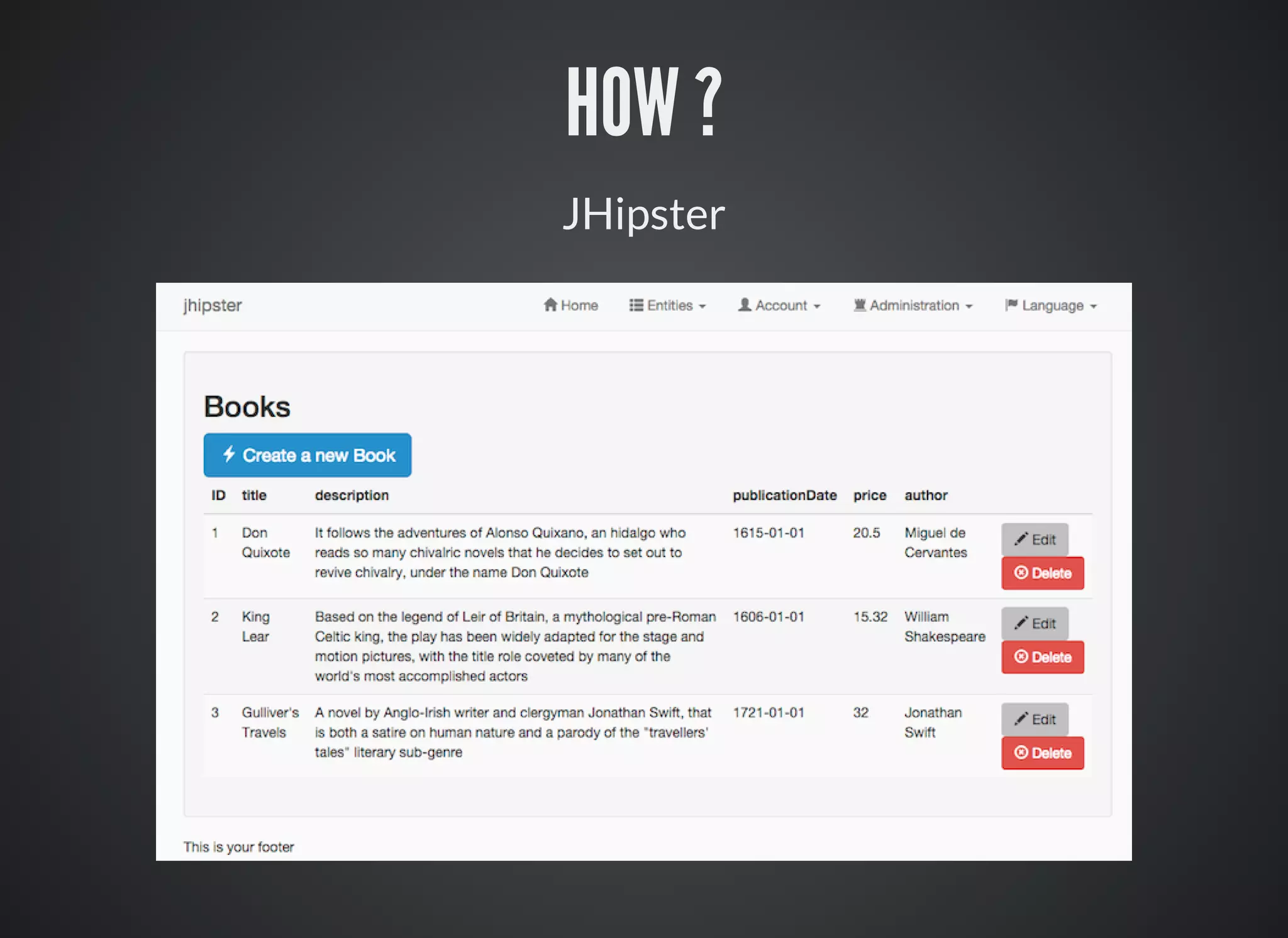The image size is (1288, 938).
Task: Expand the Language dropdown caret
Action: 1094,307
